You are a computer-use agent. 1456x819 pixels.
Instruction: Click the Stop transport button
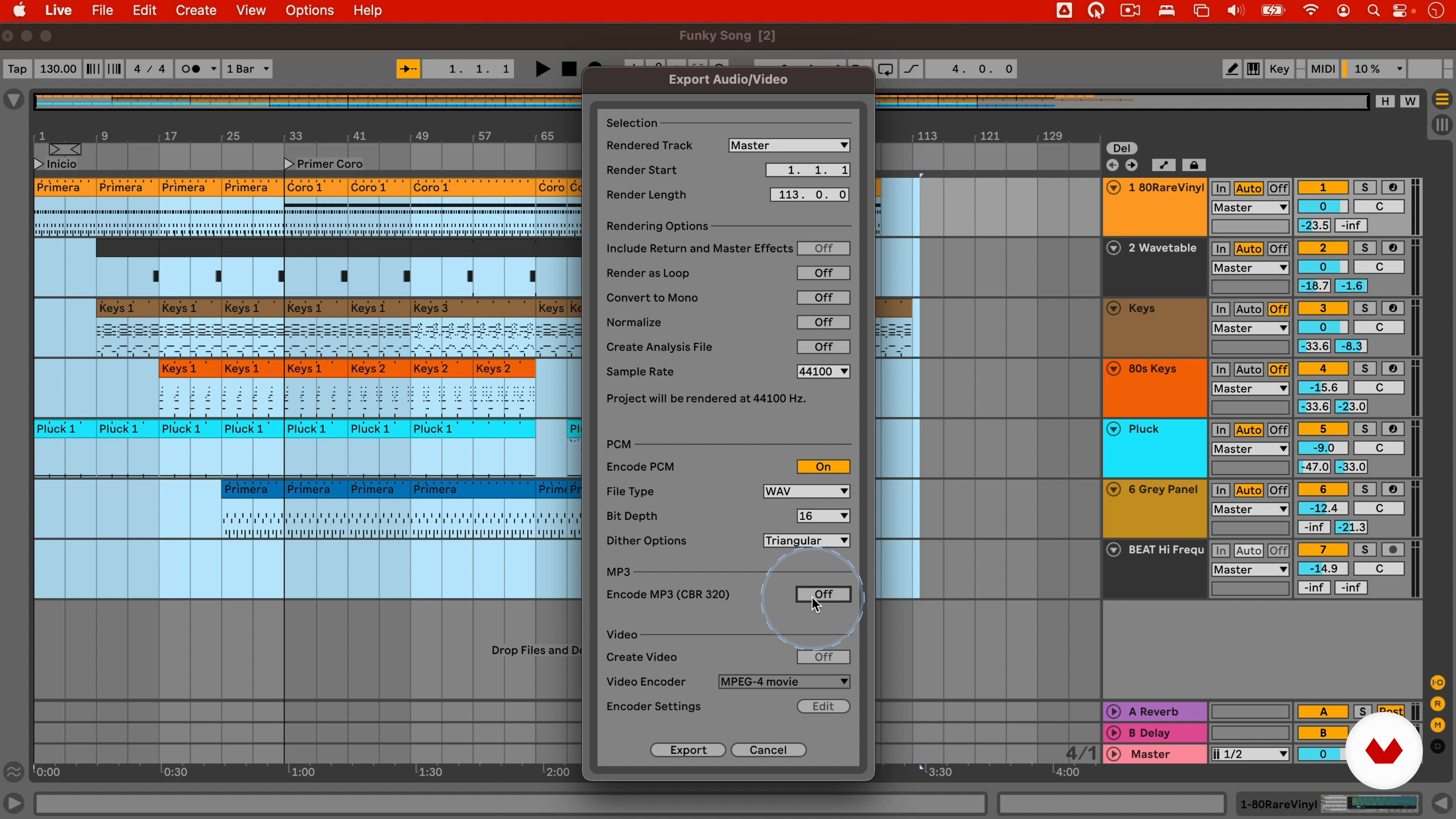coord(569,69)
